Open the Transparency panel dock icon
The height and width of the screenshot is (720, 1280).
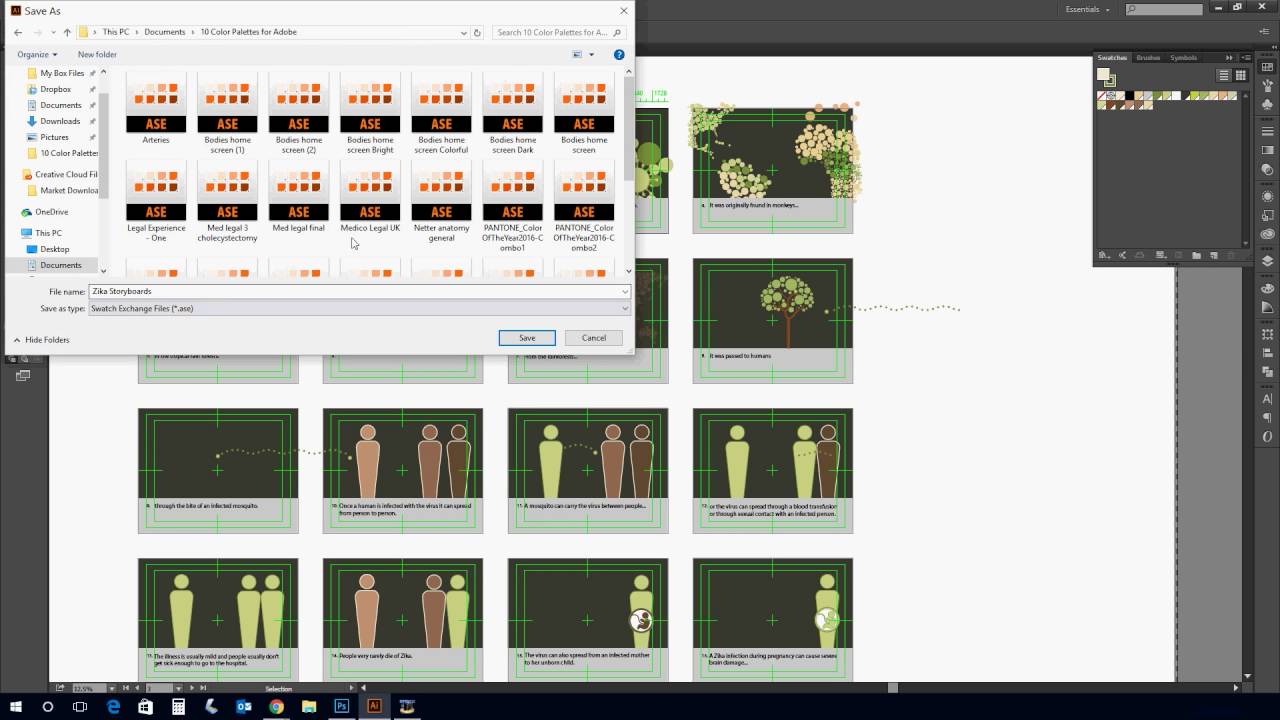coord(1268,169)
